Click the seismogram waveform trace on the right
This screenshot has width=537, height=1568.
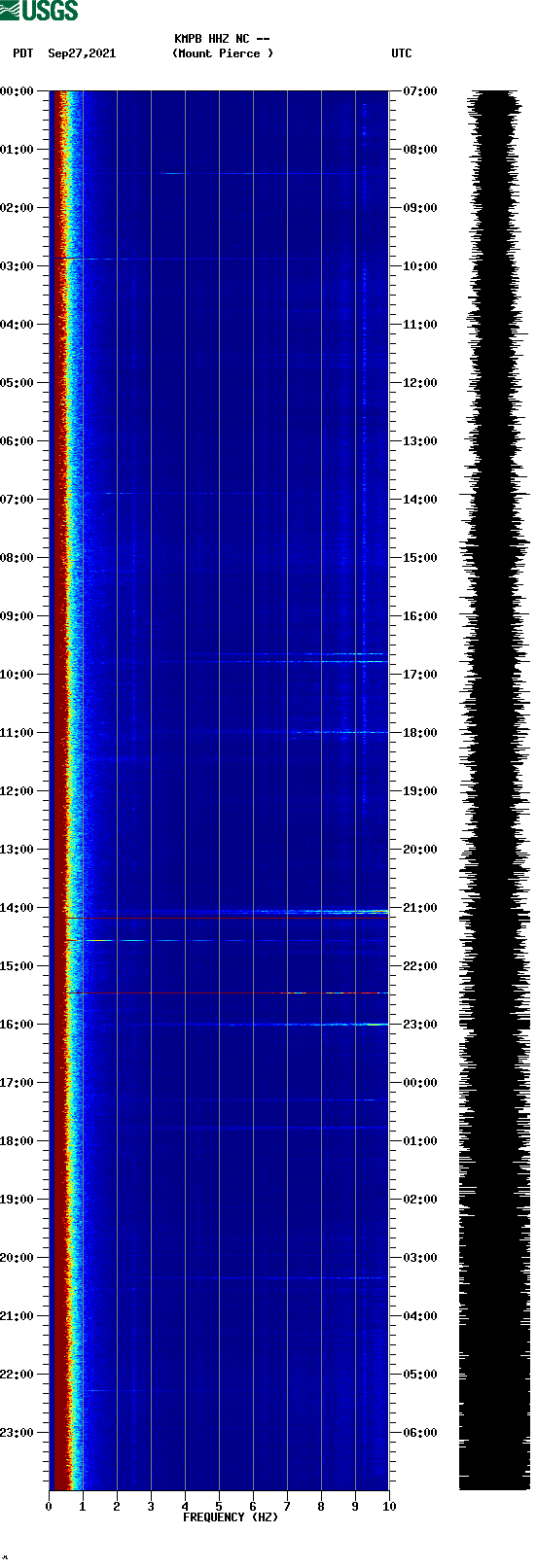click(494, 790)
